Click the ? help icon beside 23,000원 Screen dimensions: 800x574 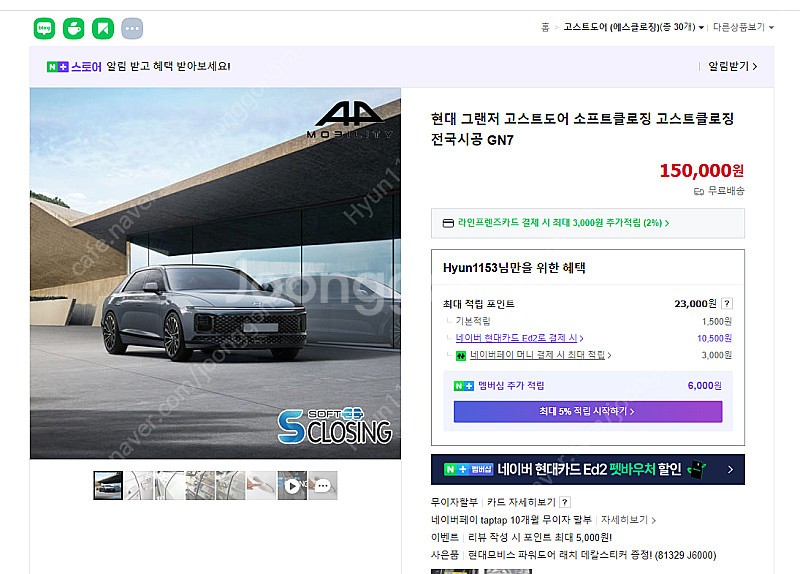(728, 304)
